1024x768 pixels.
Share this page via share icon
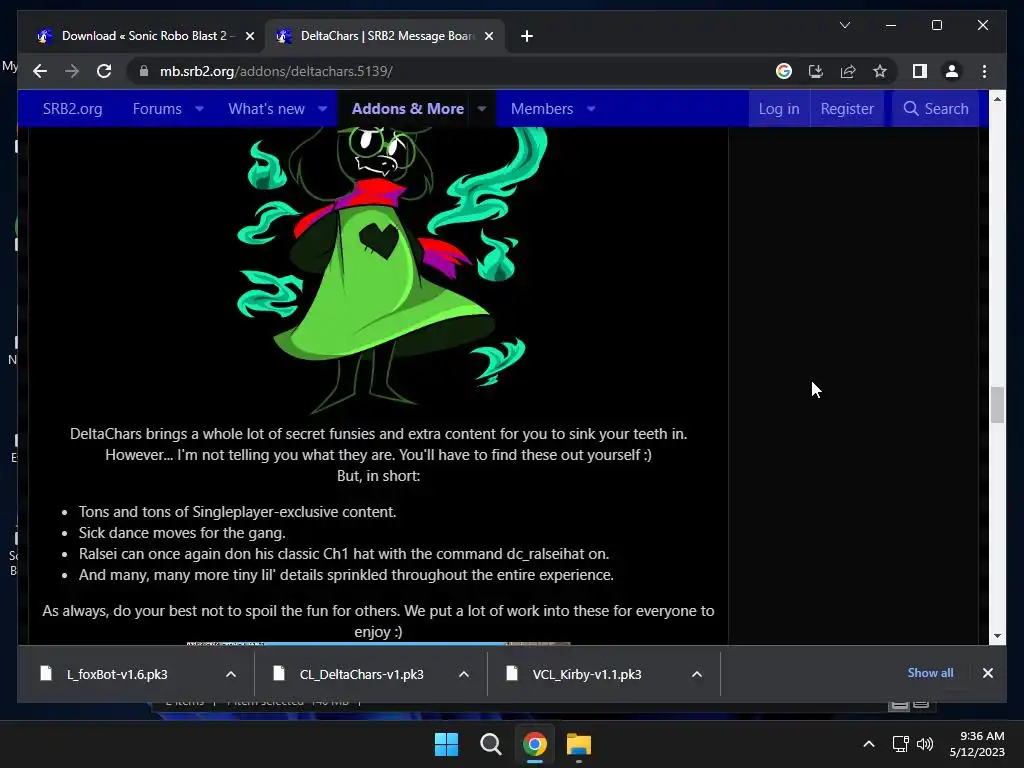[x=848, y=71]
